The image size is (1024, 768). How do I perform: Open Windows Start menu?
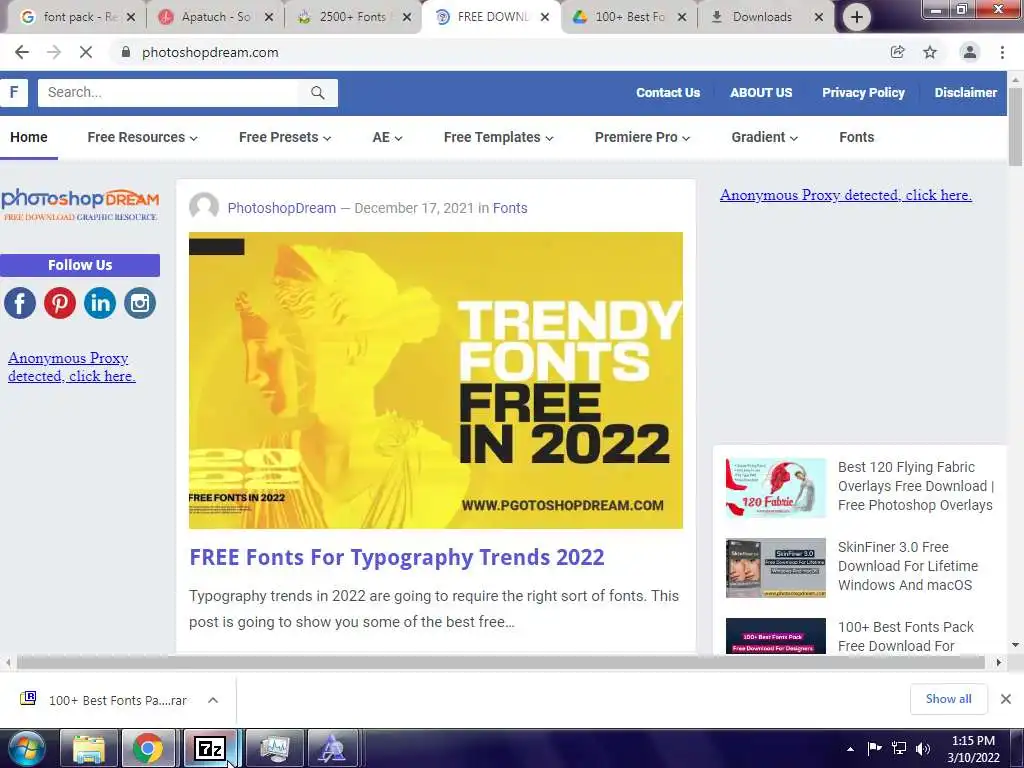25,748
